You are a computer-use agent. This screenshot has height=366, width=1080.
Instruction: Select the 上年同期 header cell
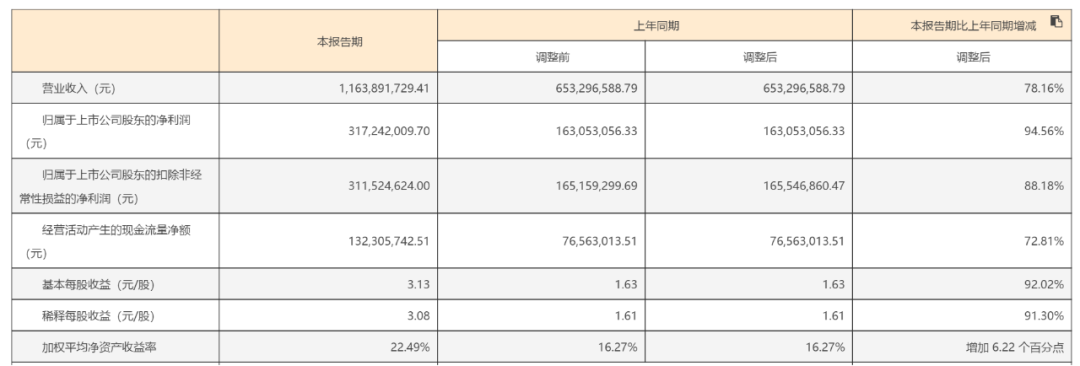[645, 26]
